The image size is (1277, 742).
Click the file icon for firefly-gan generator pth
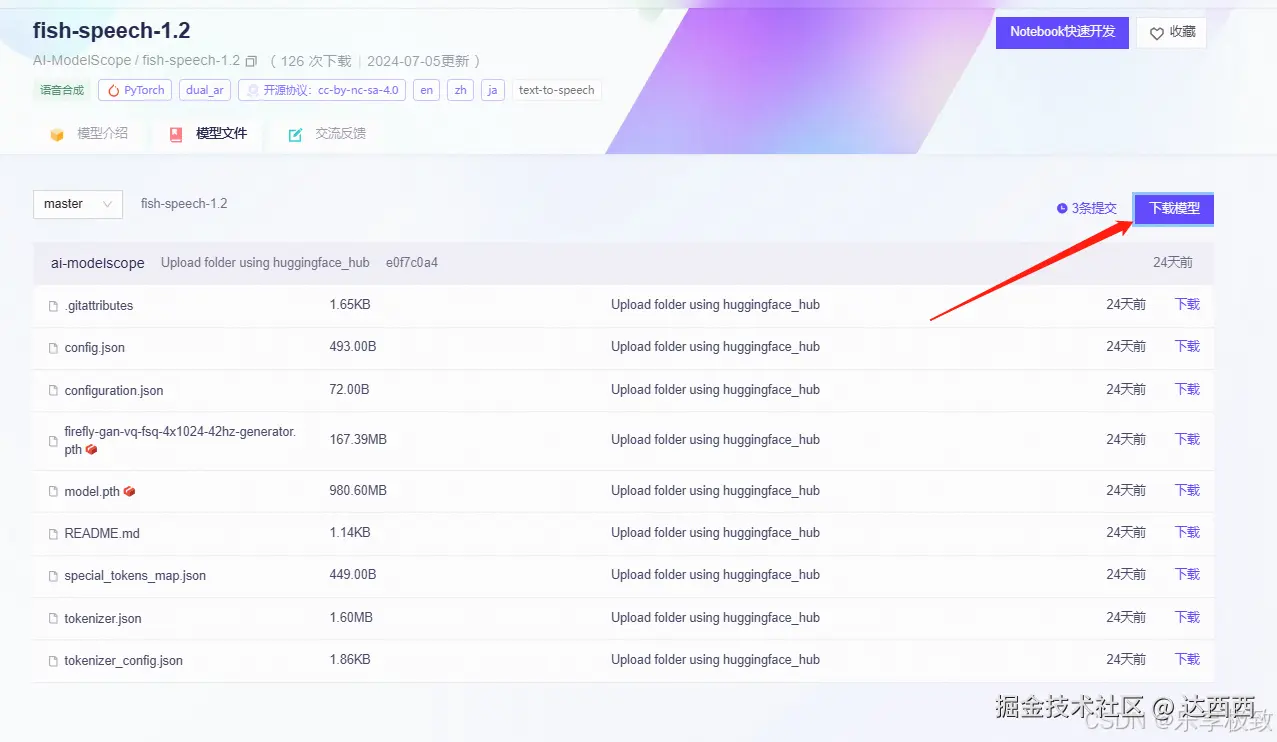click(54, 441)
